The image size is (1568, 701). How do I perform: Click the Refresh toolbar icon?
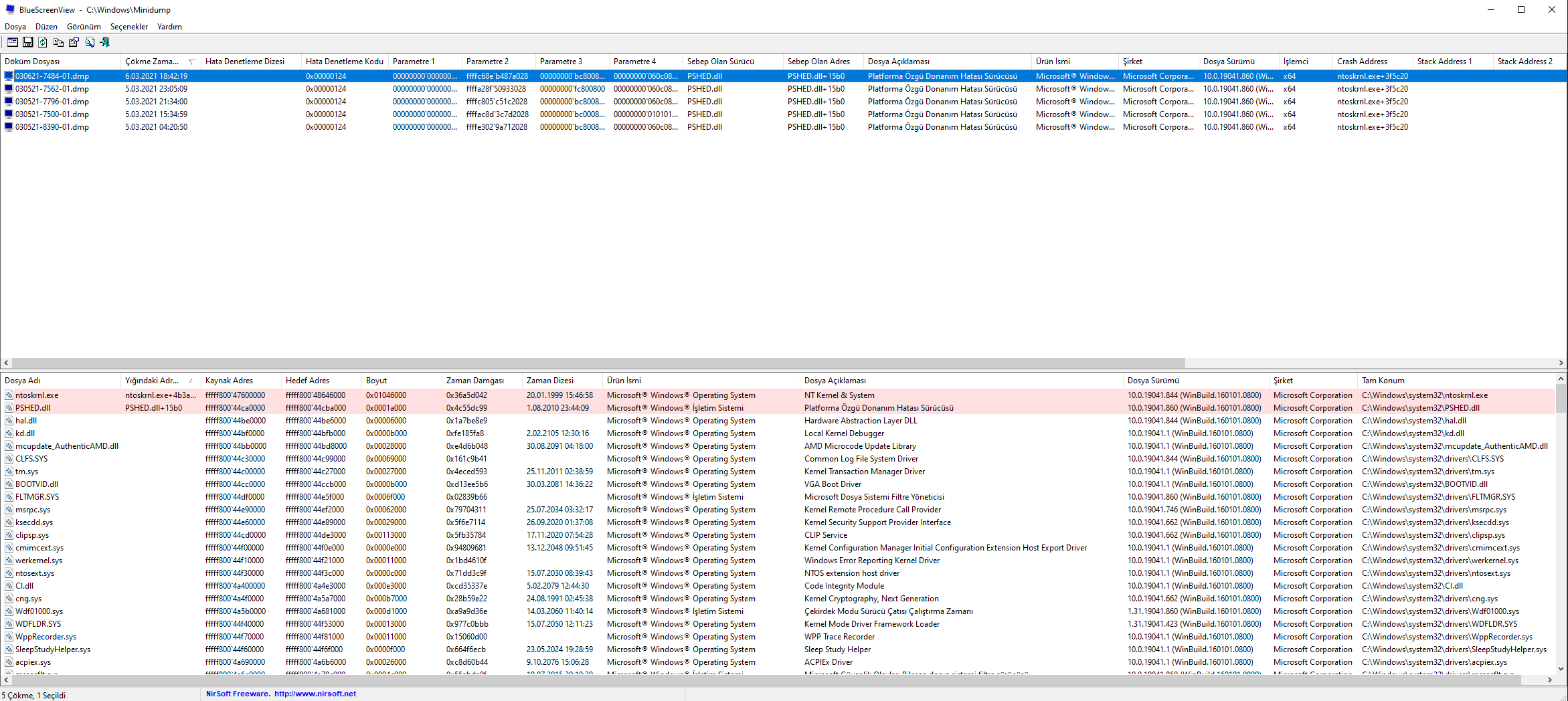(x=43, y=42)
